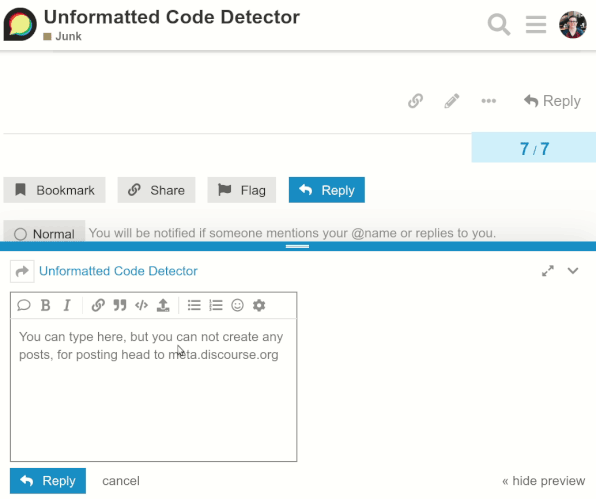Click the reply-to arrow icon in composer
Viewport: 596px width, 499px height.
pos(22,271)
